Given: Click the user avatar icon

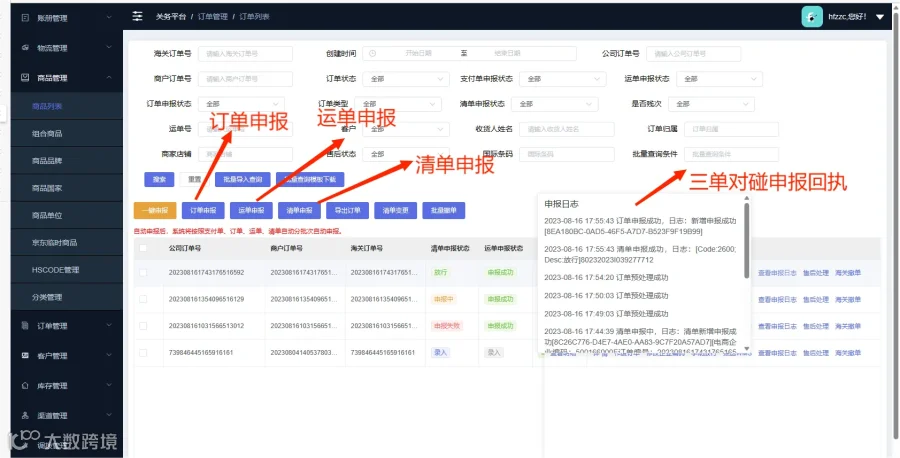Looking at the screenshot, I should pos(812,17).
